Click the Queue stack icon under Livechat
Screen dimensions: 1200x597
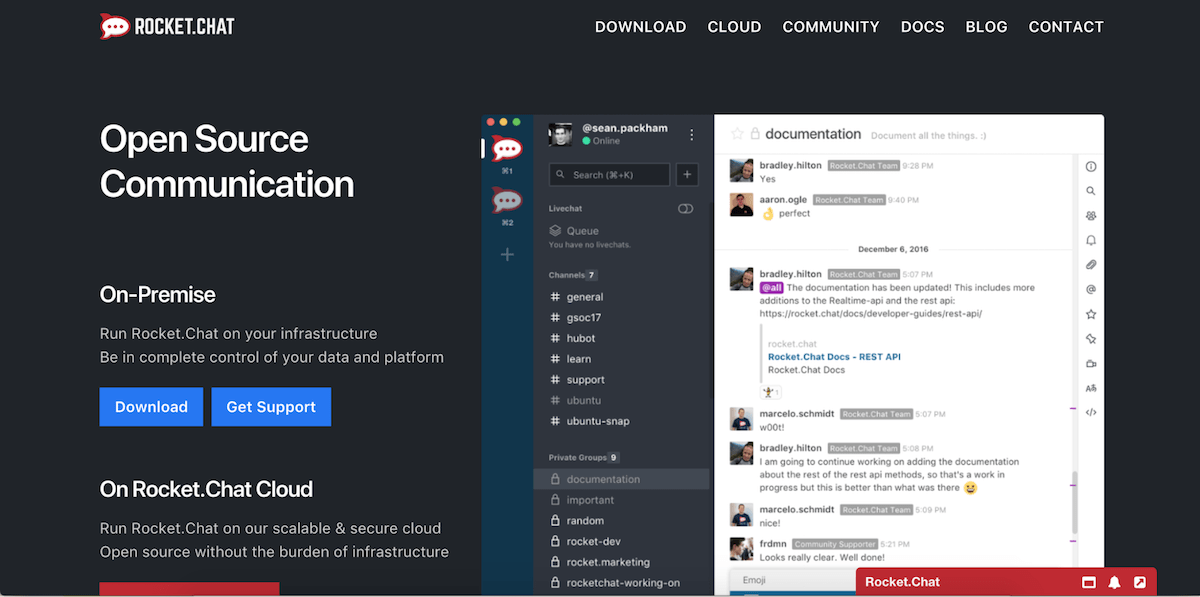click(555, 231)
